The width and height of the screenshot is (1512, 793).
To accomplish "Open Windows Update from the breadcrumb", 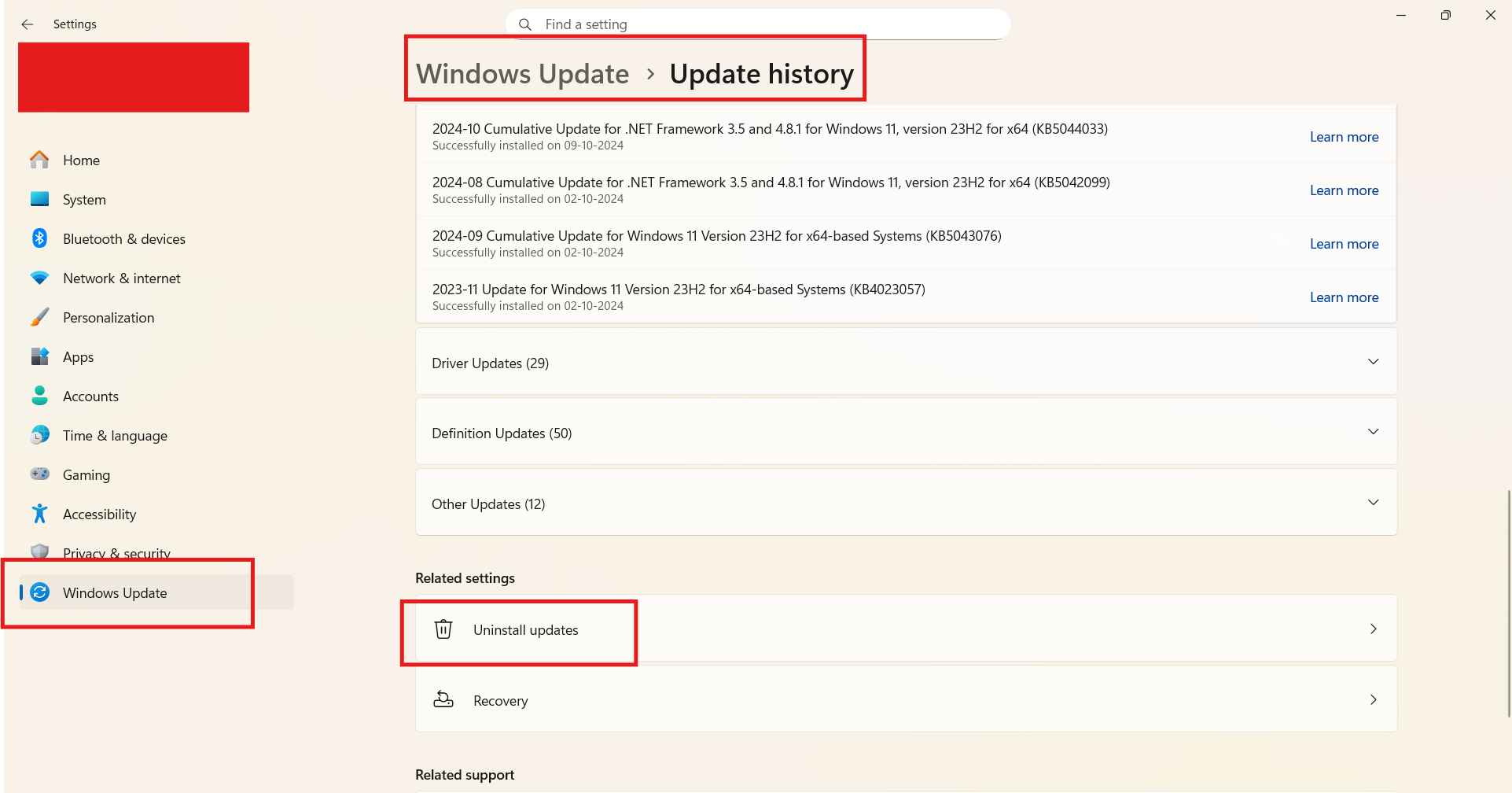I will pyautogui.click(x=522, y=73).
